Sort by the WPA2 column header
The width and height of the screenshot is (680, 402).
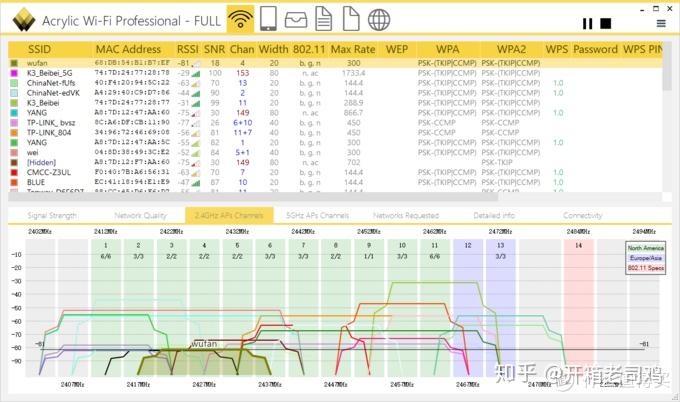pos(511,49)
